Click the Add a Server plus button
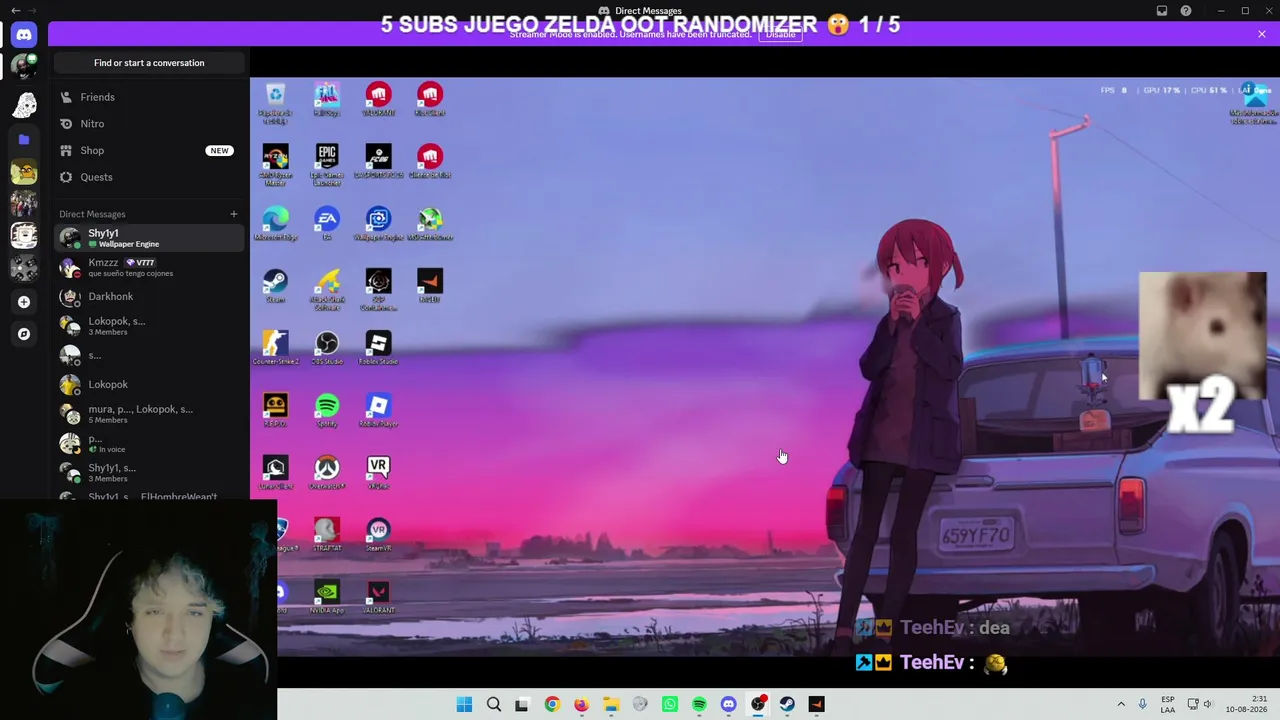 [x=24, y=302]
